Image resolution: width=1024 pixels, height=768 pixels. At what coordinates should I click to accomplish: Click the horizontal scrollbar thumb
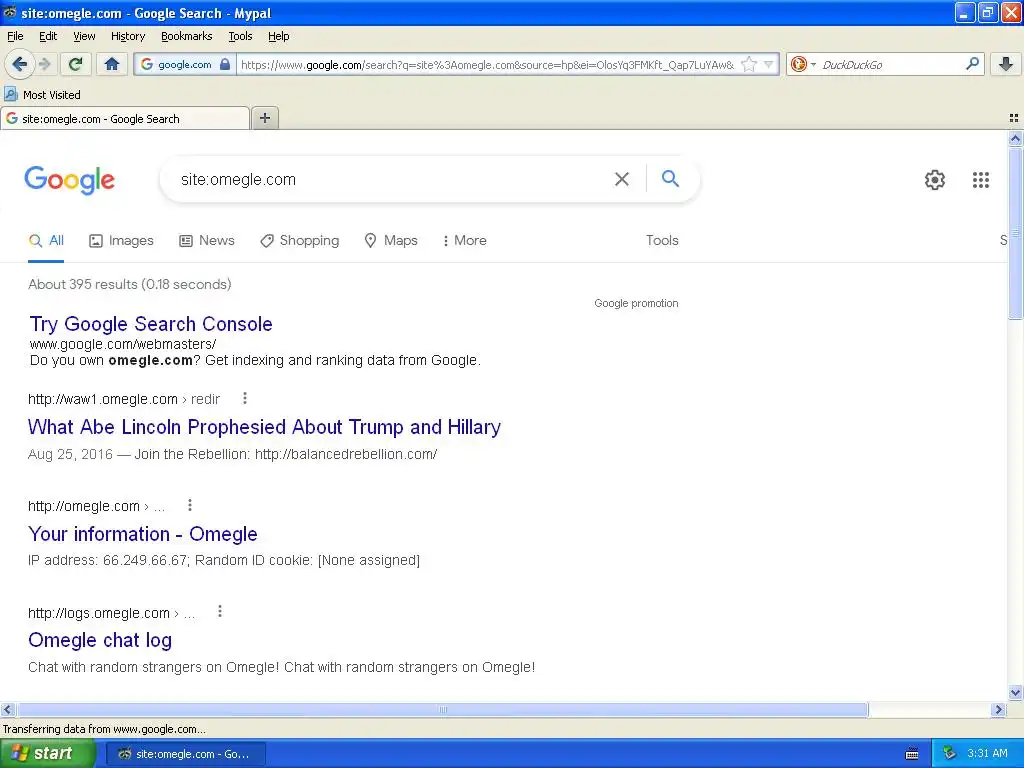tap(442, 709)
